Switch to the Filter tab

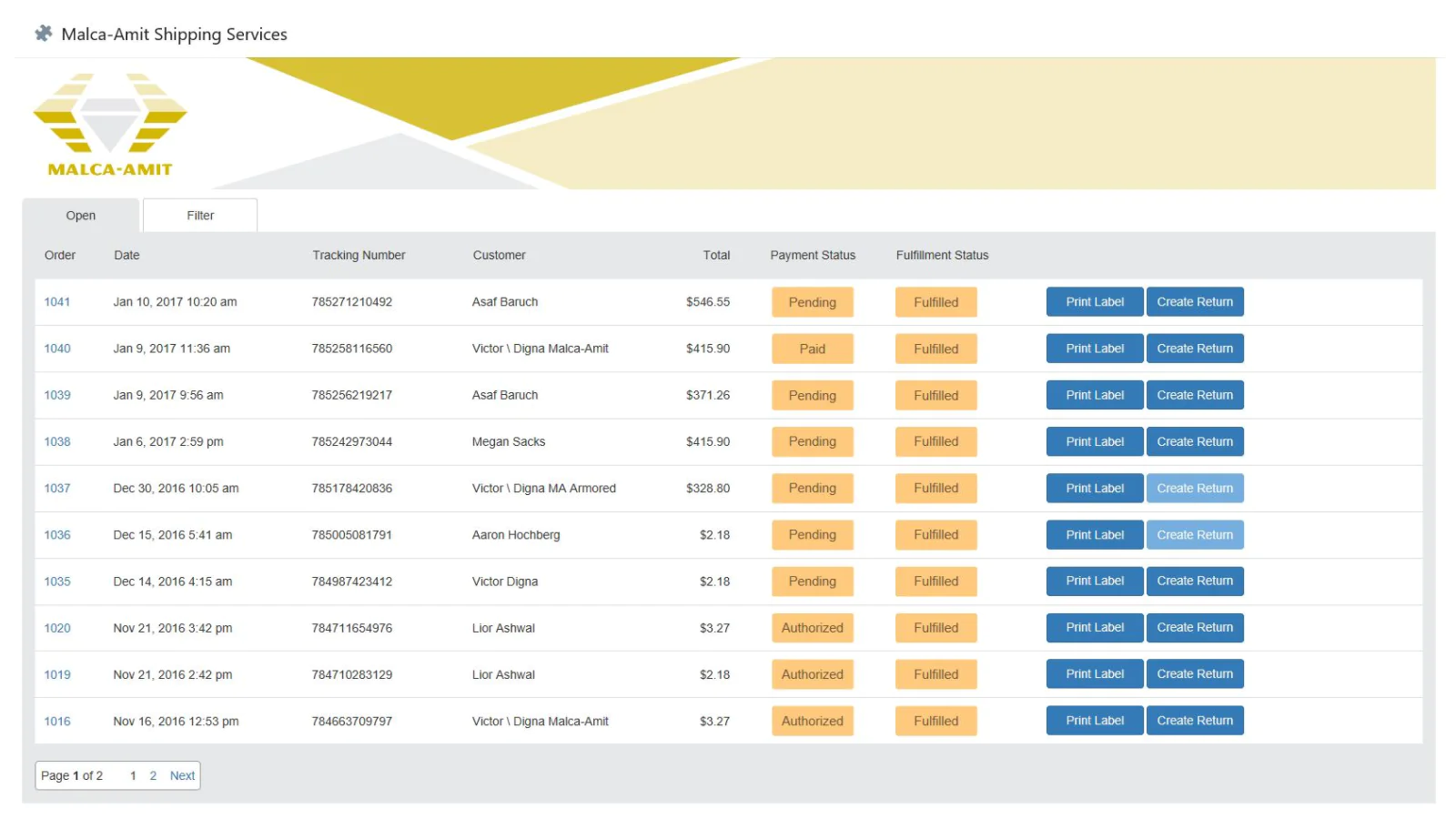(x=199, y=215)
